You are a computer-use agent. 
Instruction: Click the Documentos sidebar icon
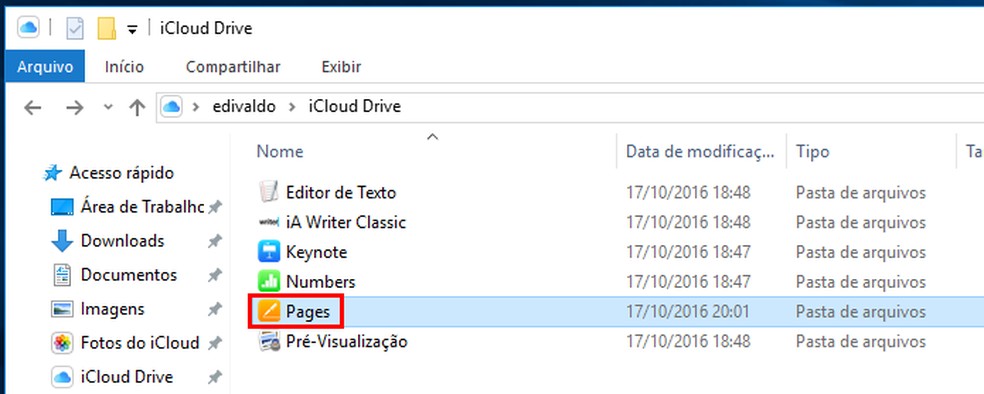point(62,275)
